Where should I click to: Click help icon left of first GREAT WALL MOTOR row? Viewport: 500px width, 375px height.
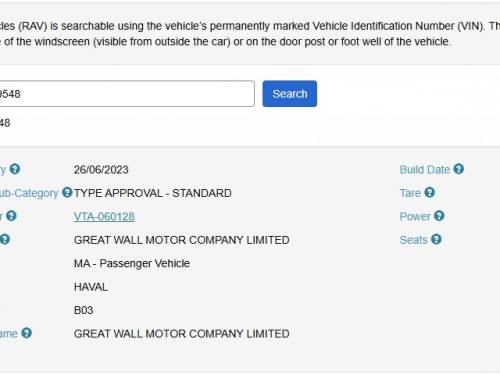5,239
